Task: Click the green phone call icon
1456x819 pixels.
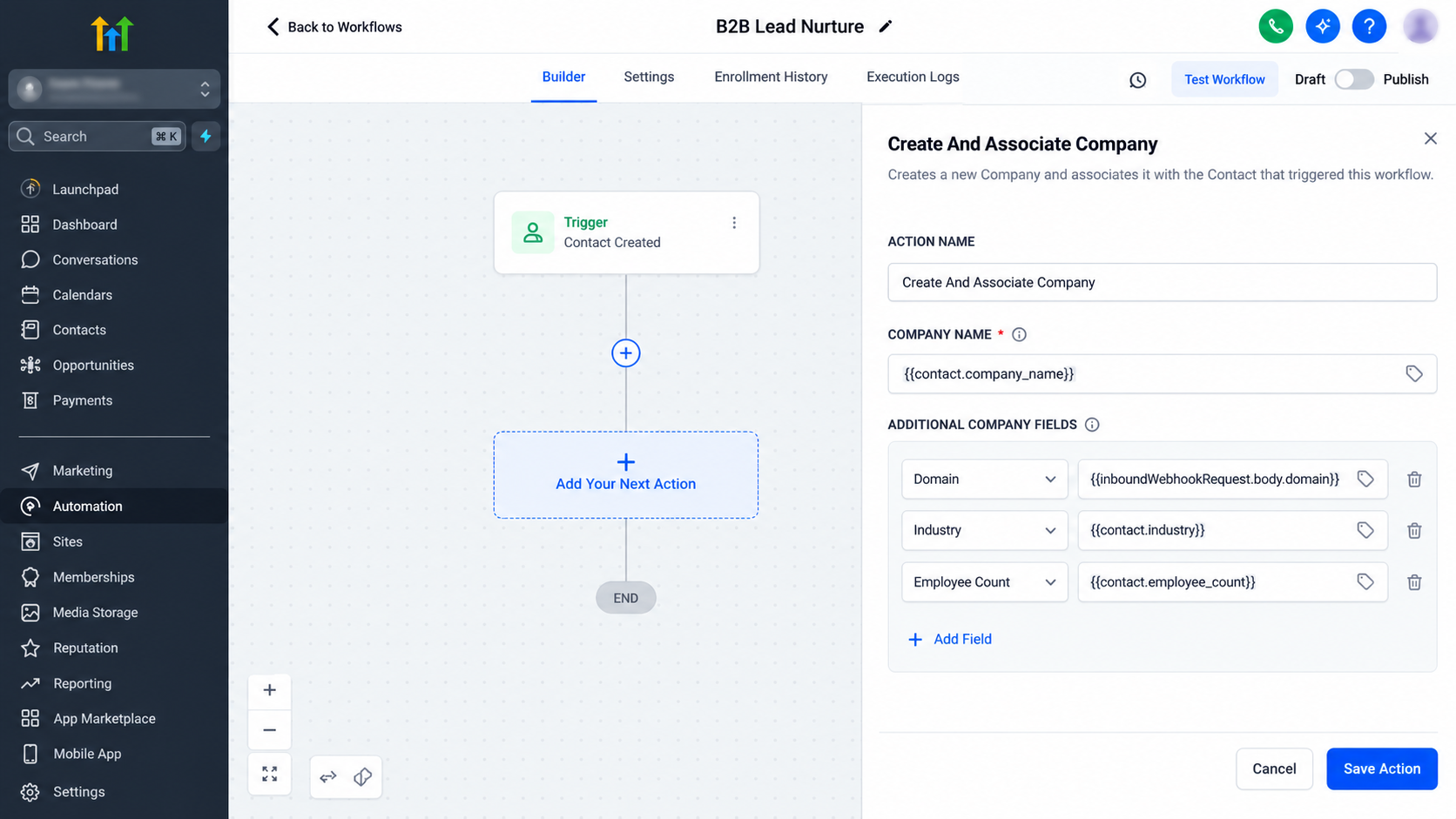Action: click(x=1276, y=26)
